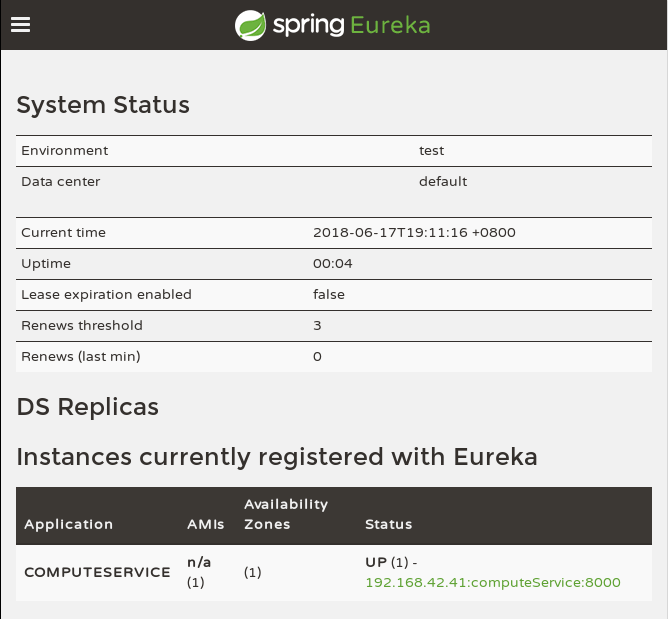Click the System Status heading

click(x=103, y=105)
